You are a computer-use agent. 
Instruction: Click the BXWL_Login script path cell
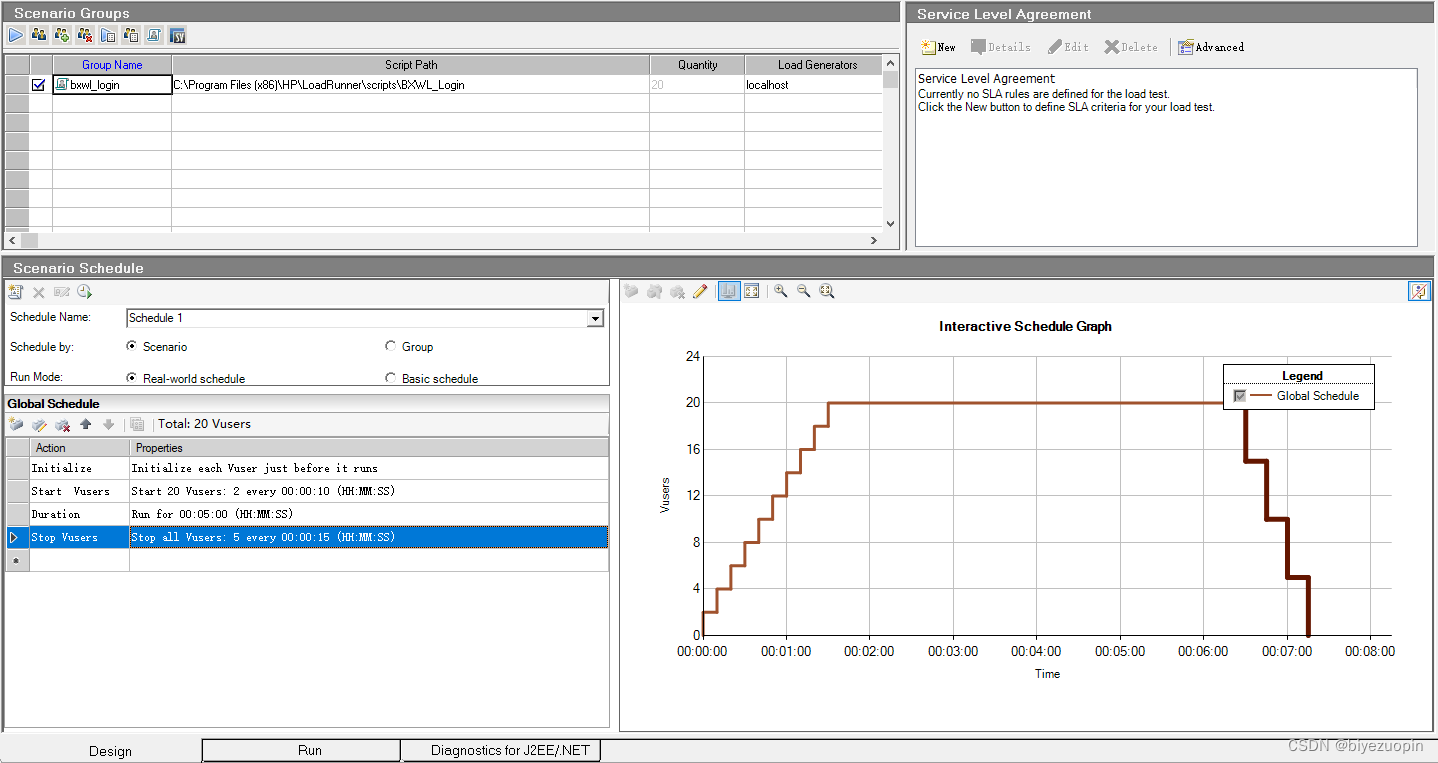[411, 85]
